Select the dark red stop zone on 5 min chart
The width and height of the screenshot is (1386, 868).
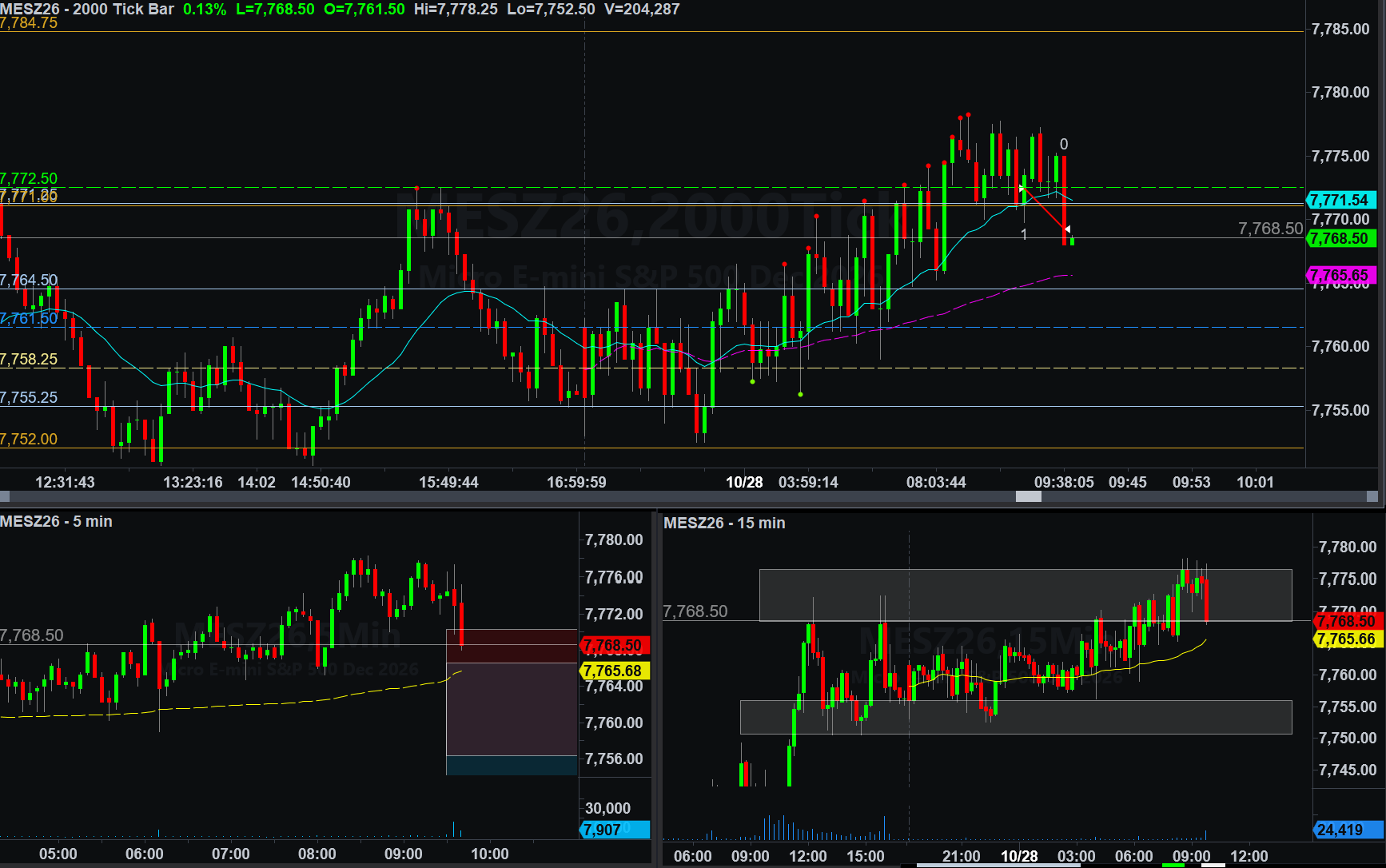coord(512,646)
